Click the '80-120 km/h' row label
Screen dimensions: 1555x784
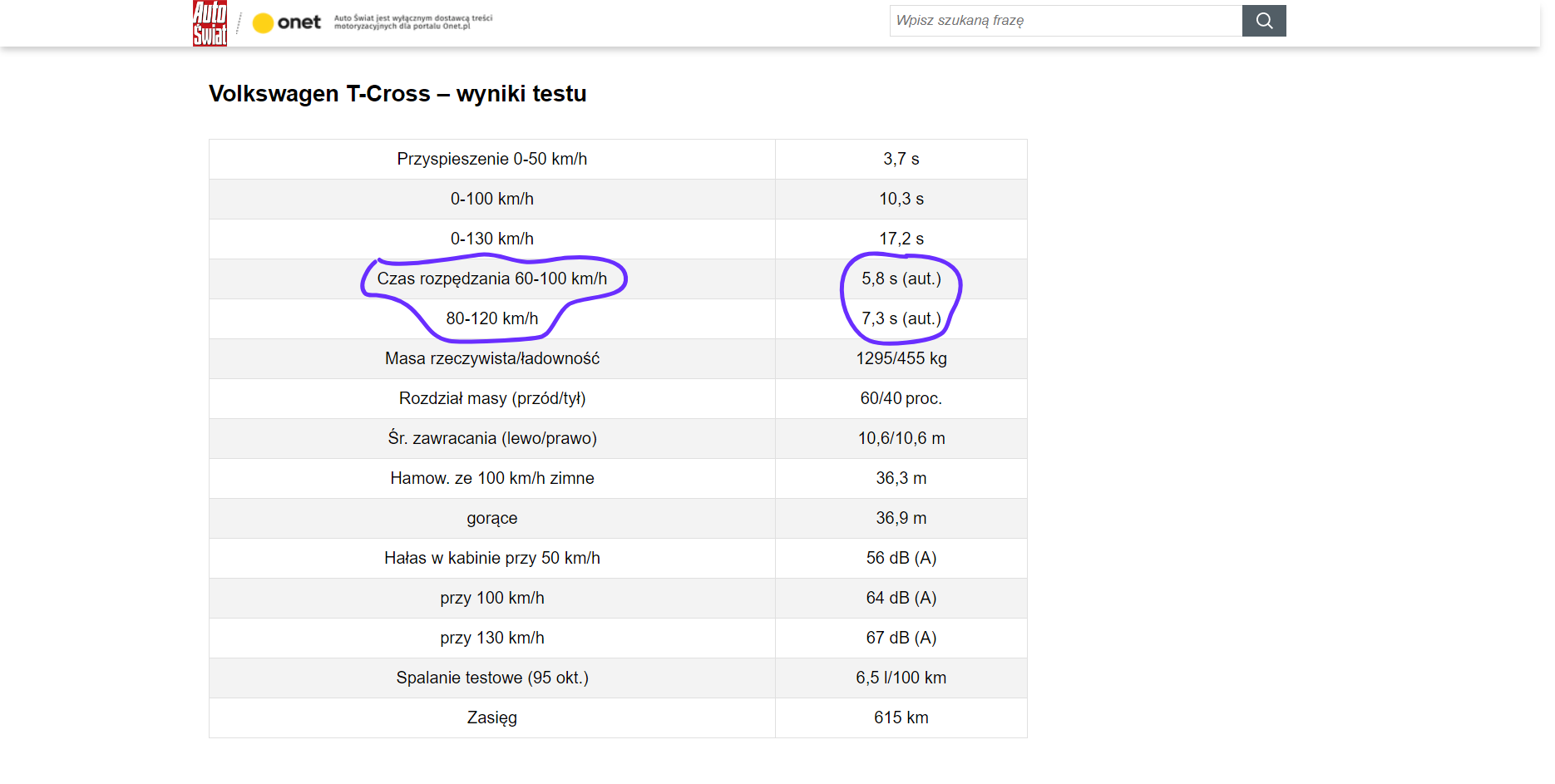tap(492, 318)
